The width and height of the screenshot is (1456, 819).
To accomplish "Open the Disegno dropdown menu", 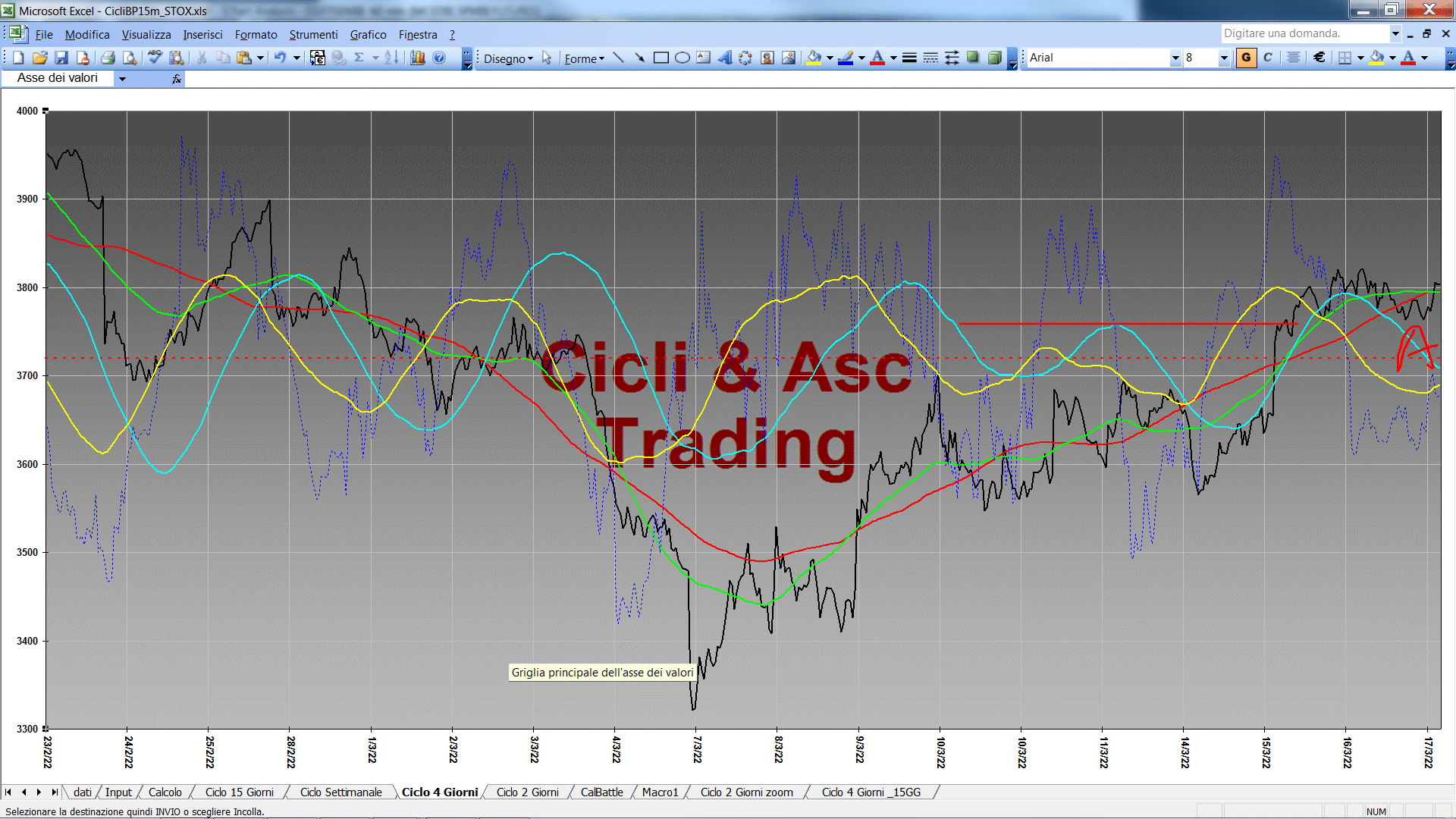I will [x=508, y=58].
